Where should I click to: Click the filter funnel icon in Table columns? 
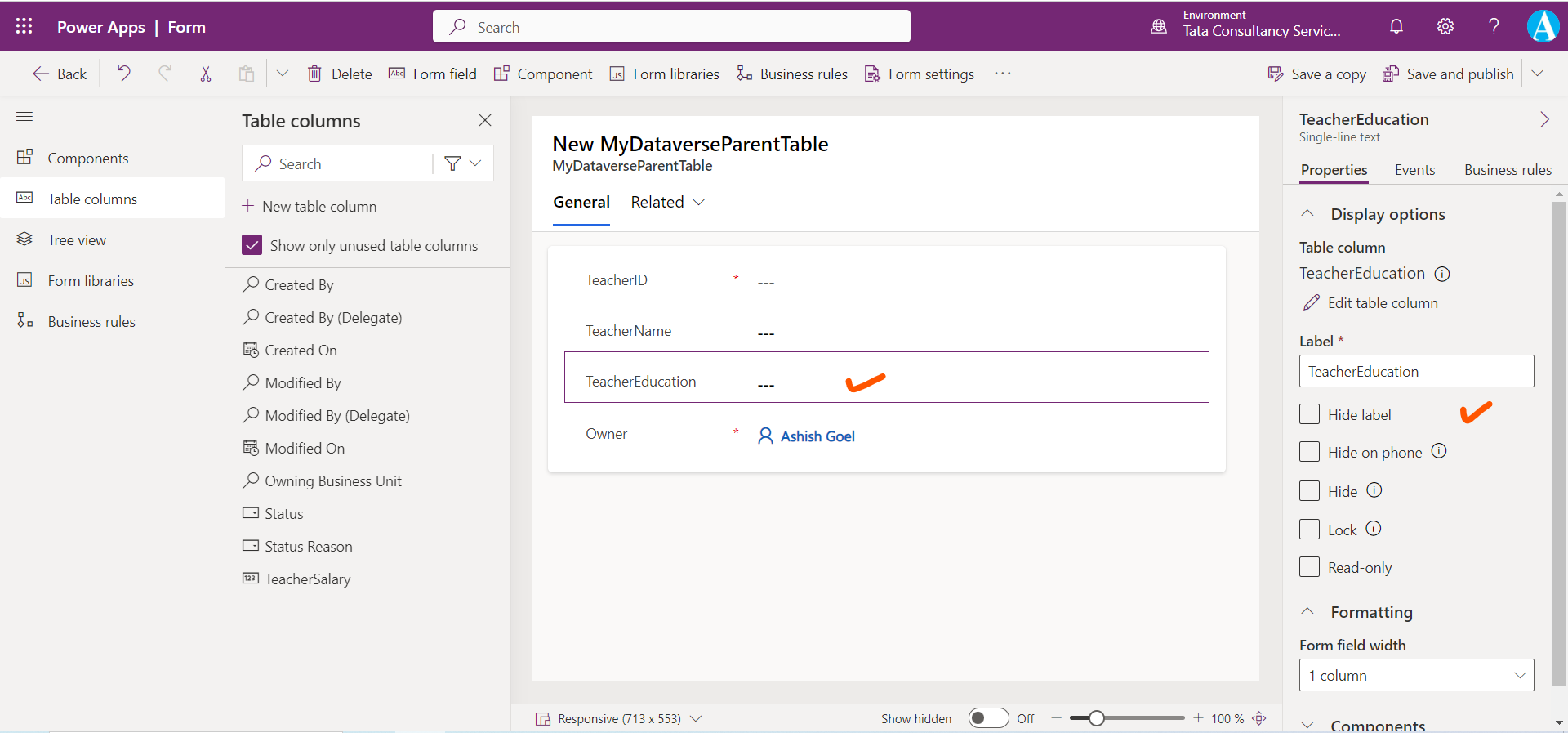[452, 163]
